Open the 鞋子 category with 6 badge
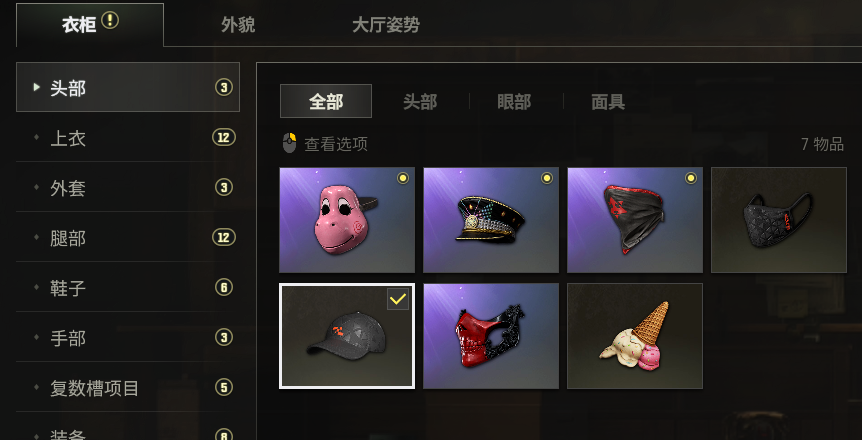Viewport: 862px width, 440px height. [128, 288]
